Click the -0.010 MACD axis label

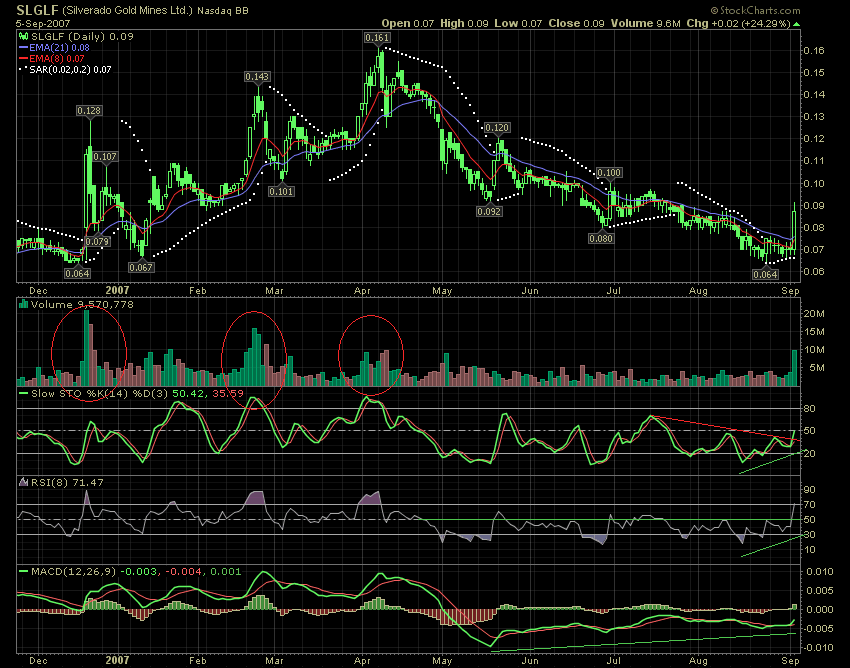pyautogui.click(x=819, y=647)
